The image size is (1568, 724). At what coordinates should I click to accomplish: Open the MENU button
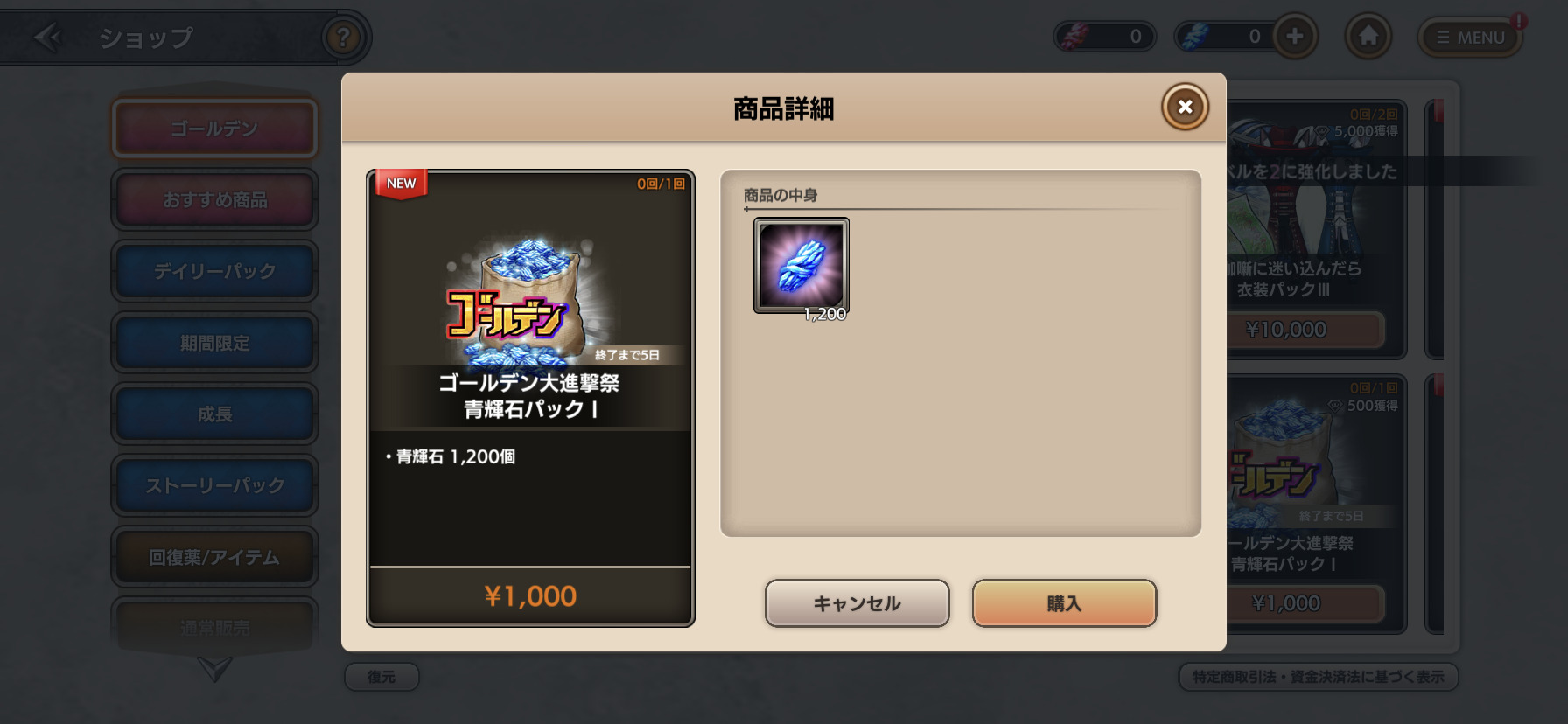click(1471, 38)
